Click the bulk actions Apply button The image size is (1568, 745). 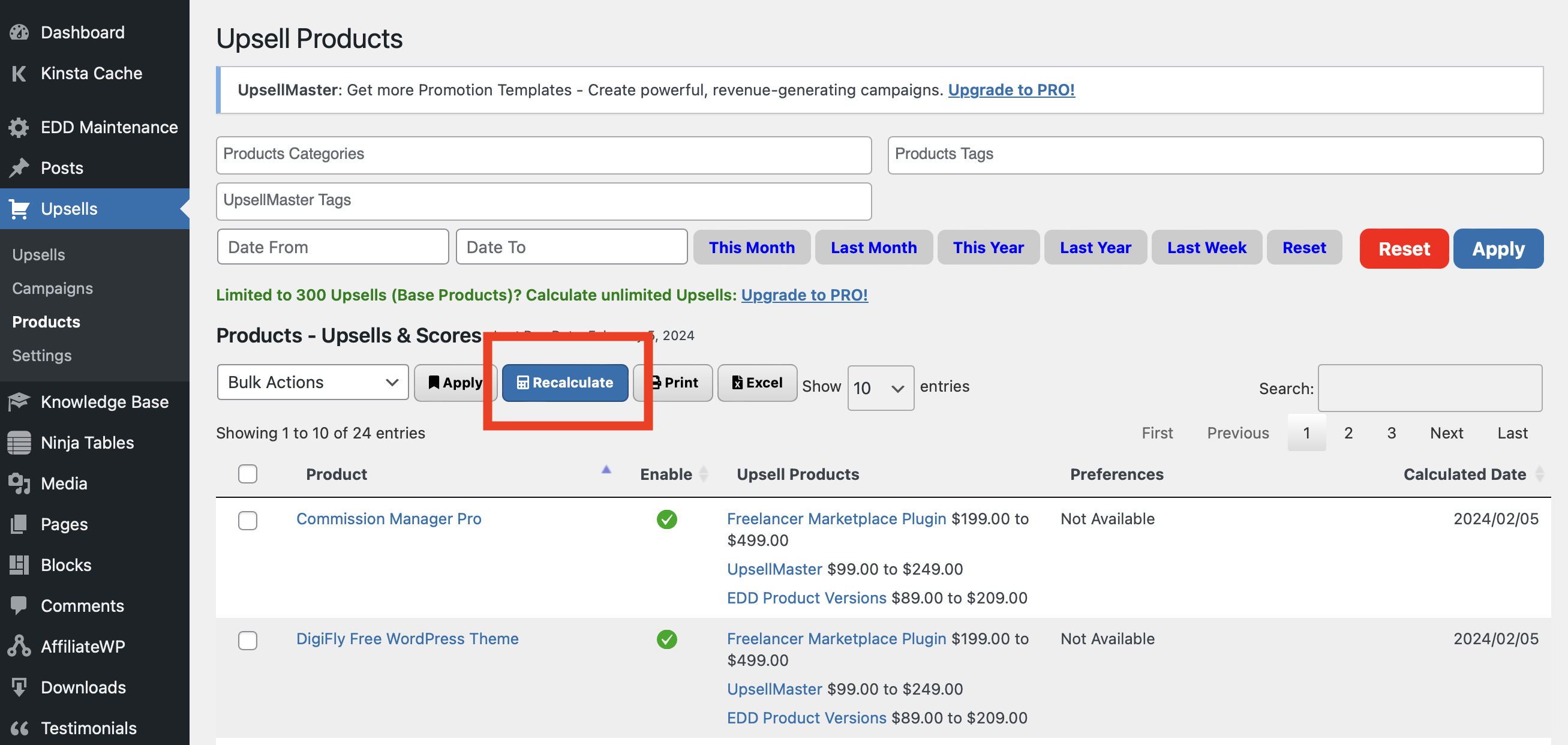point(455,383)
